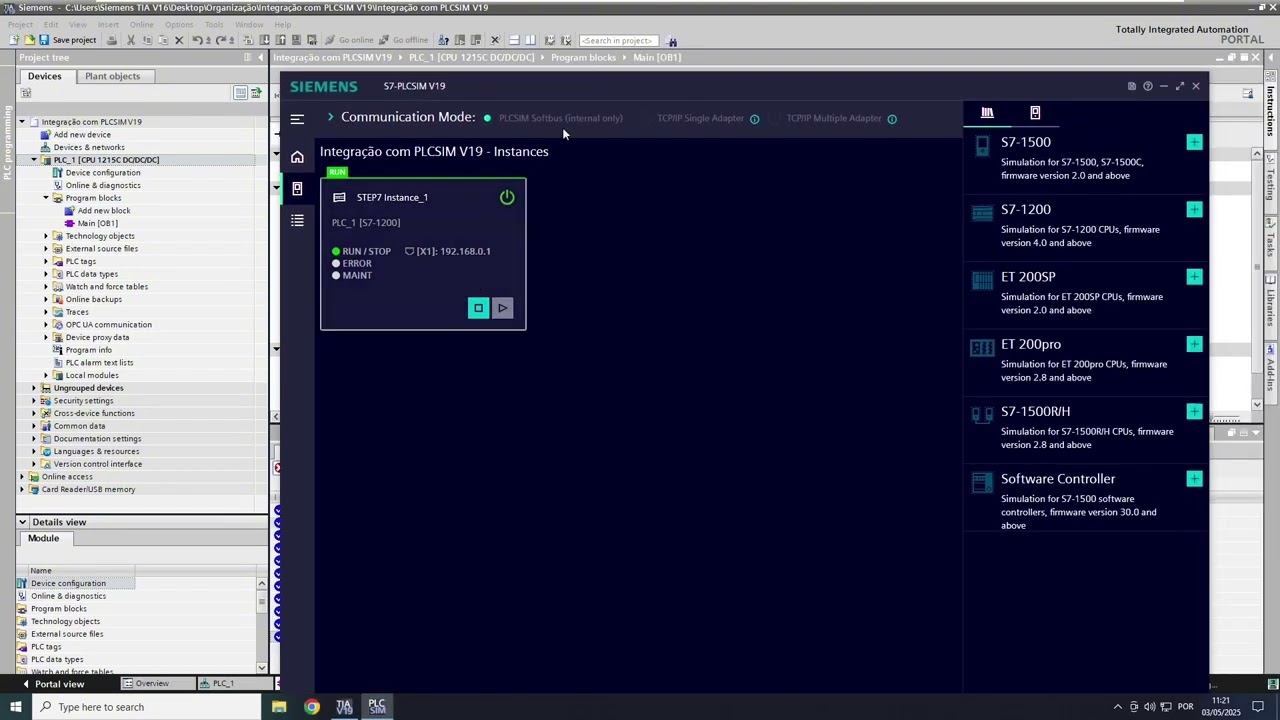1280x720 pixels.
Task: Add an S7-1200 simulation instance
Action: pos(1194,209)
